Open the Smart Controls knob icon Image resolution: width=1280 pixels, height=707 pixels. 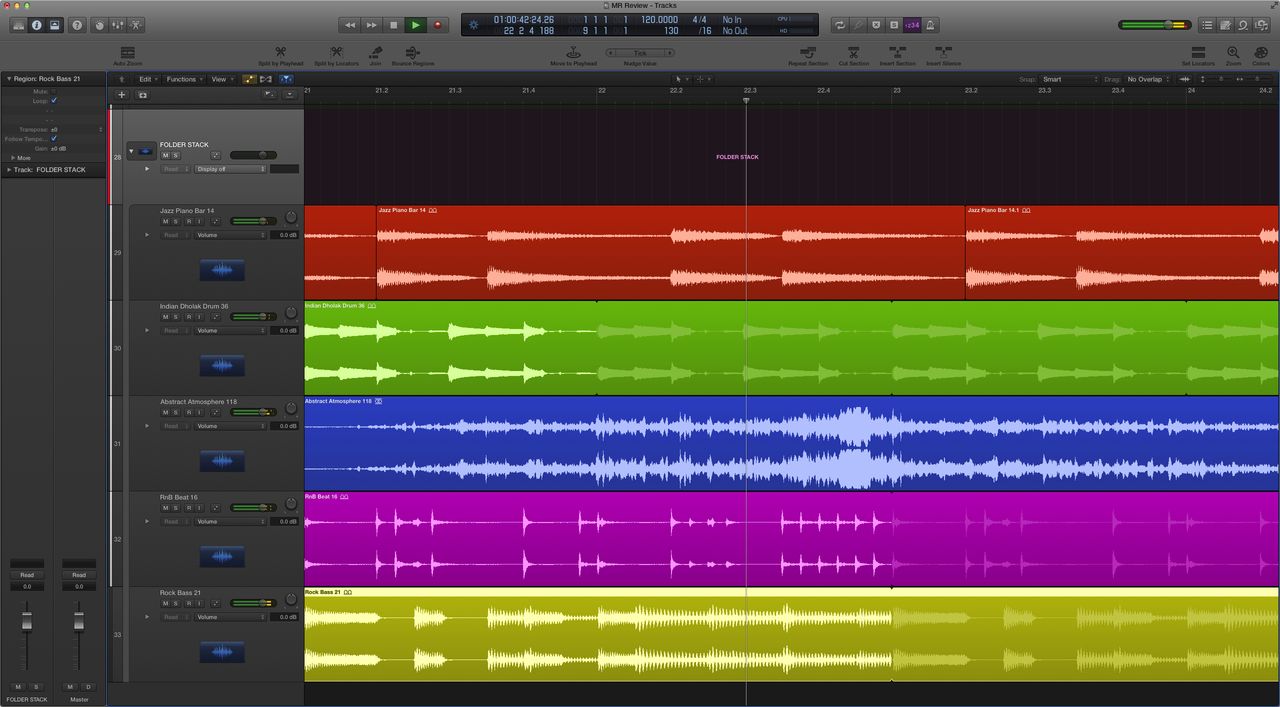[101, 24]
